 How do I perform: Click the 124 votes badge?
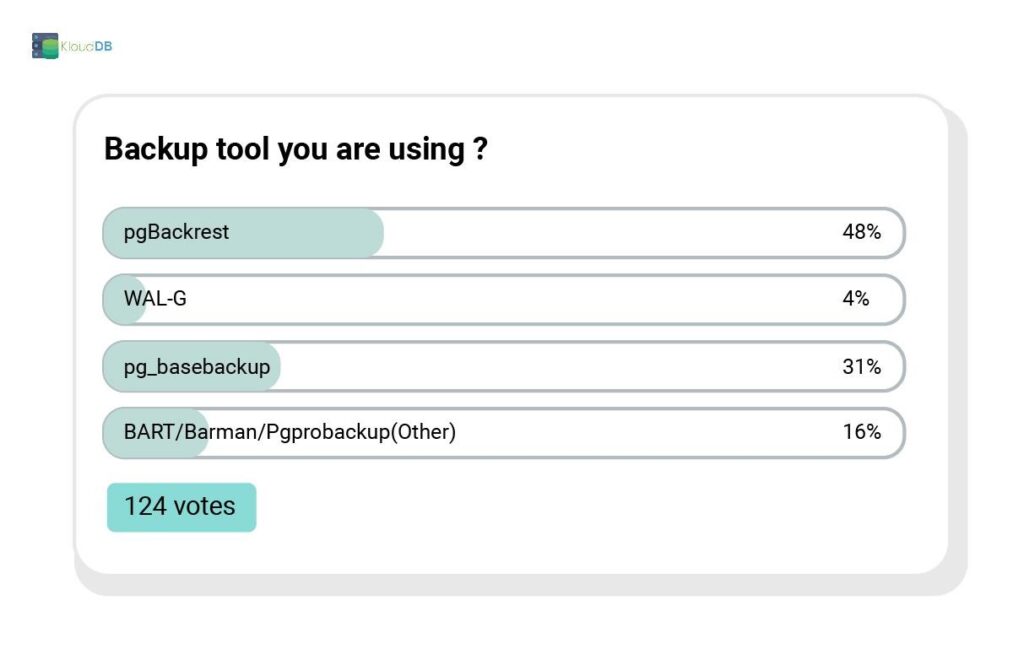coord(181,507)
